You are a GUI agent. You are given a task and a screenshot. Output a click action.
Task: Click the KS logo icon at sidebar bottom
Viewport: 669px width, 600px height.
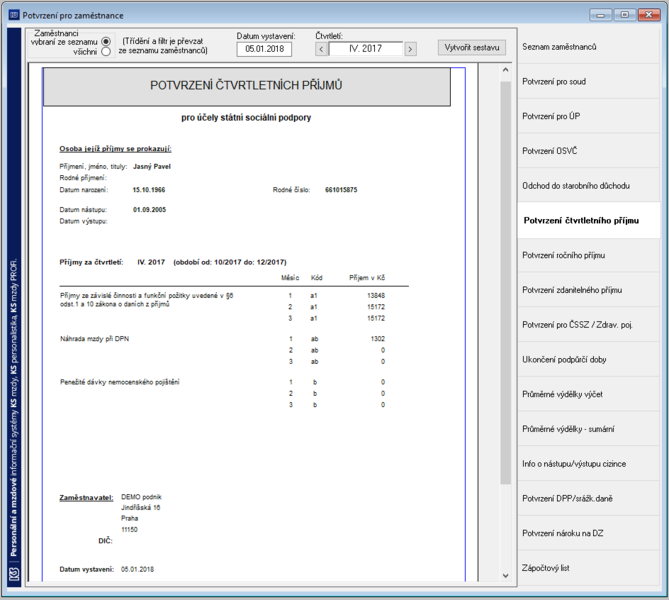pos(14,574)
